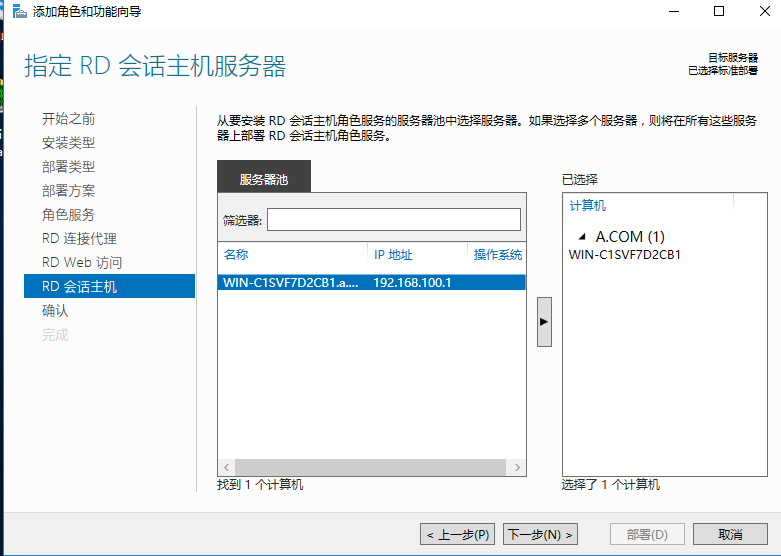Open the 服务器池 tab
Image resolution: width=781 pixels, height=556 pixels.
tap(264, 176)
